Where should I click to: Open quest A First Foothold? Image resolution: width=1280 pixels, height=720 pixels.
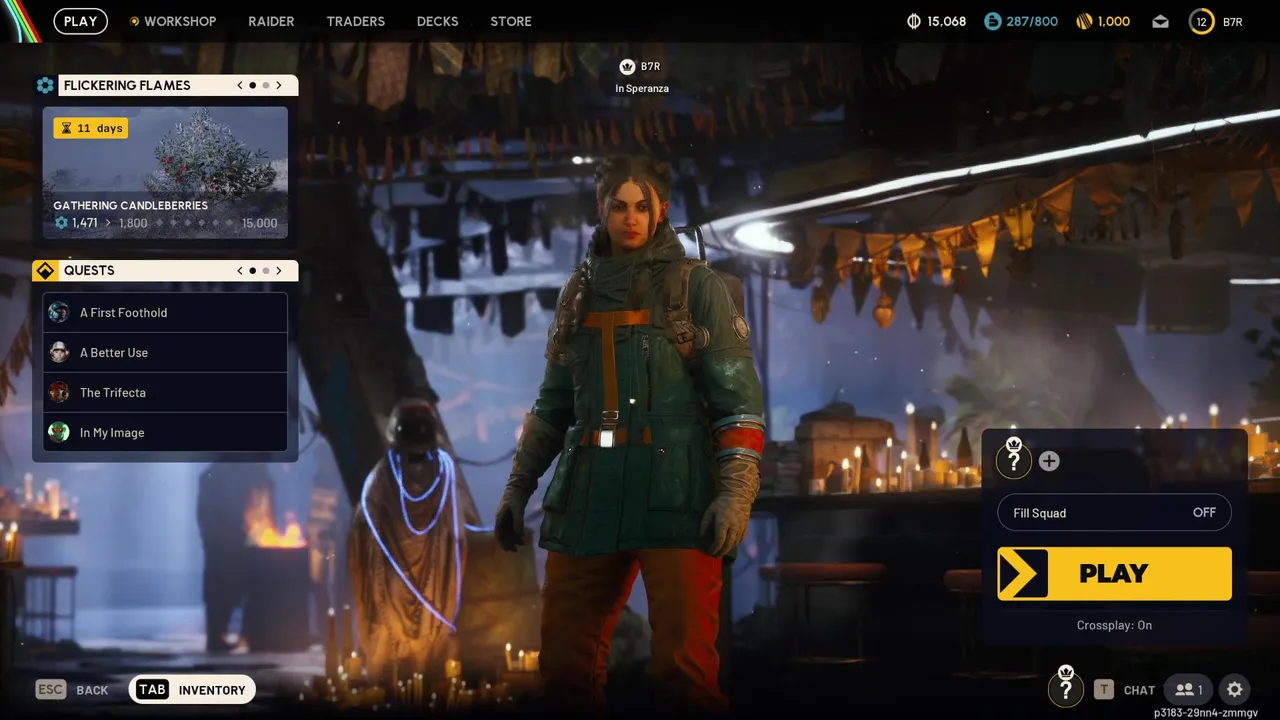click(165, 312)
